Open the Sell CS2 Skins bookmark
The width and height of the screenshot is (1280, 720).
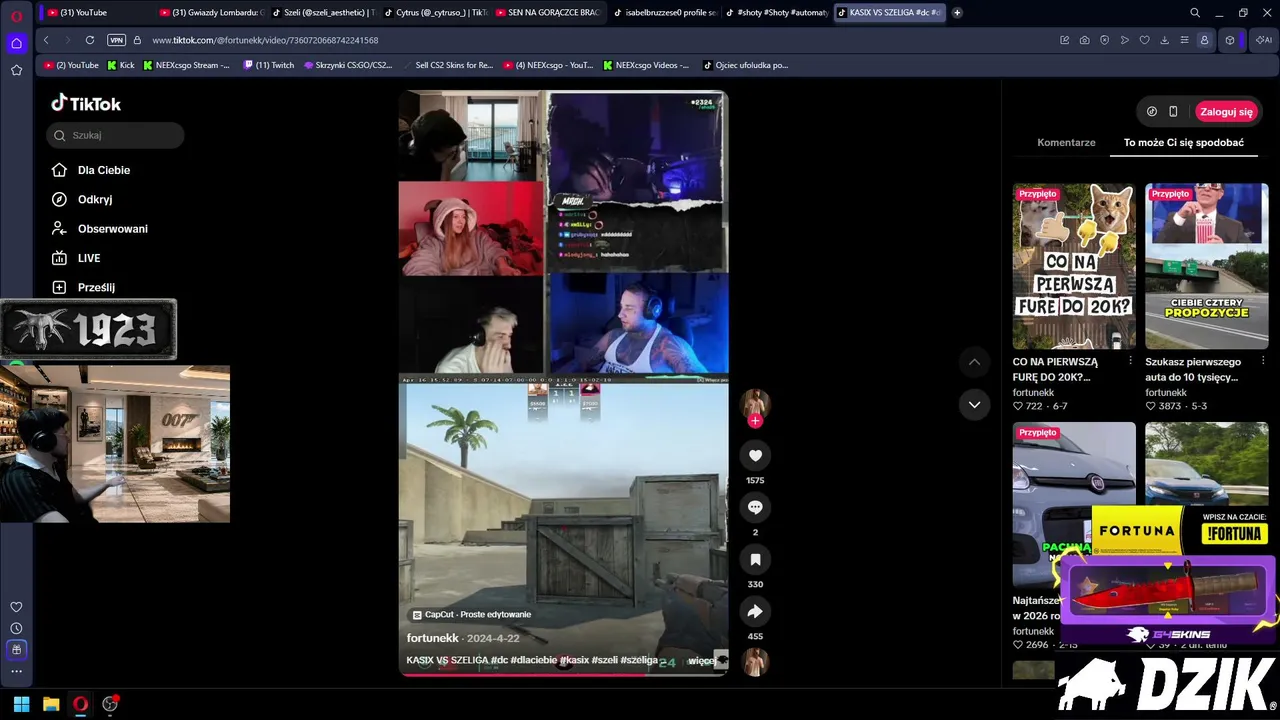tap(448, 65)
